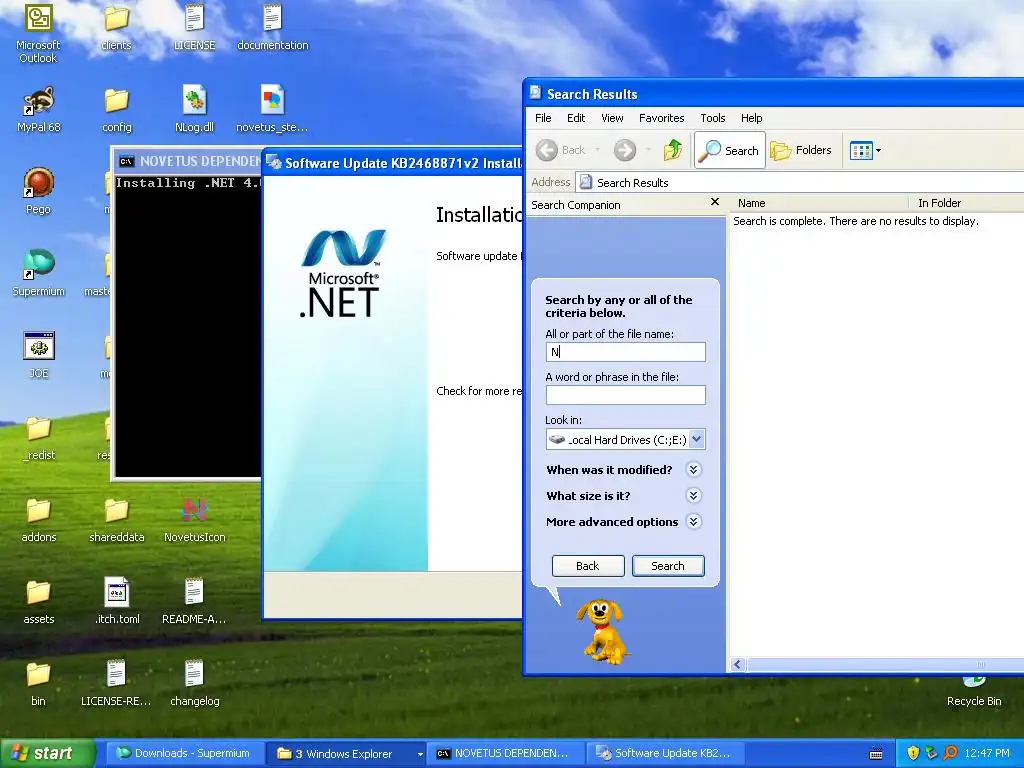
Task: Launch MyPal 68 browser shortcut
Action: 39,110
